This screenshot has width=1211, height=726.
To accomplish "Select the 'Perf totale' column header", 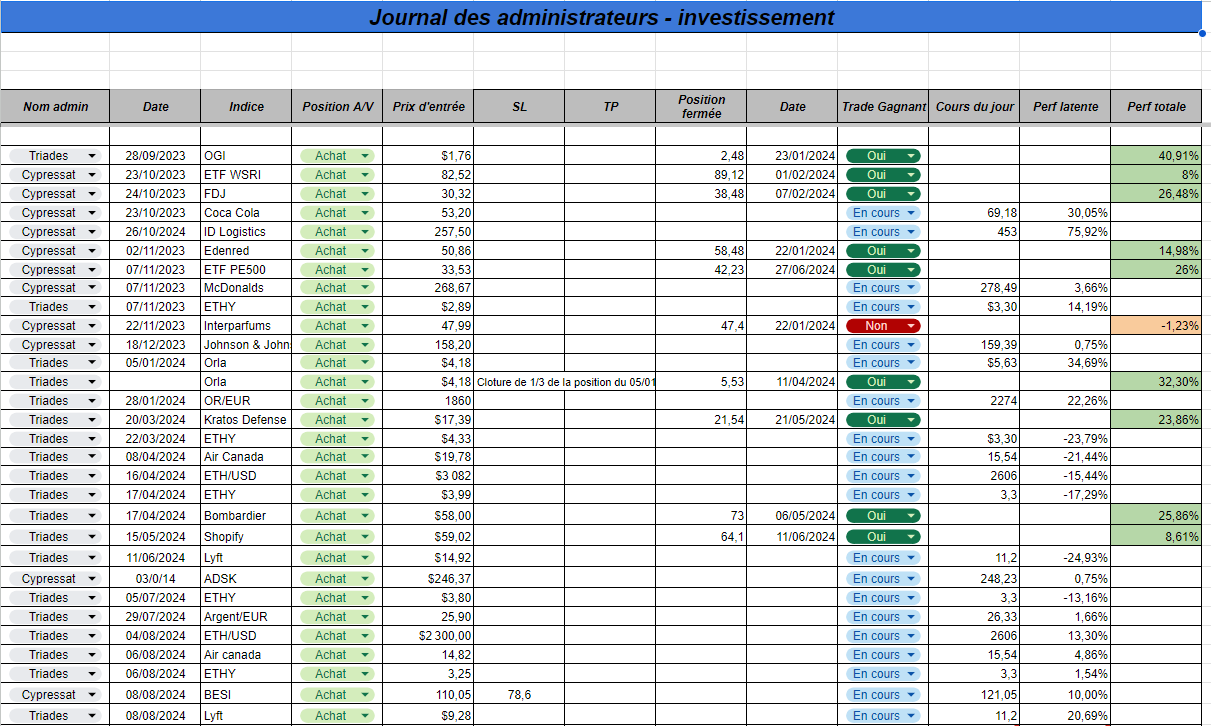I will pyautogui.click(x=1156, y=107).
